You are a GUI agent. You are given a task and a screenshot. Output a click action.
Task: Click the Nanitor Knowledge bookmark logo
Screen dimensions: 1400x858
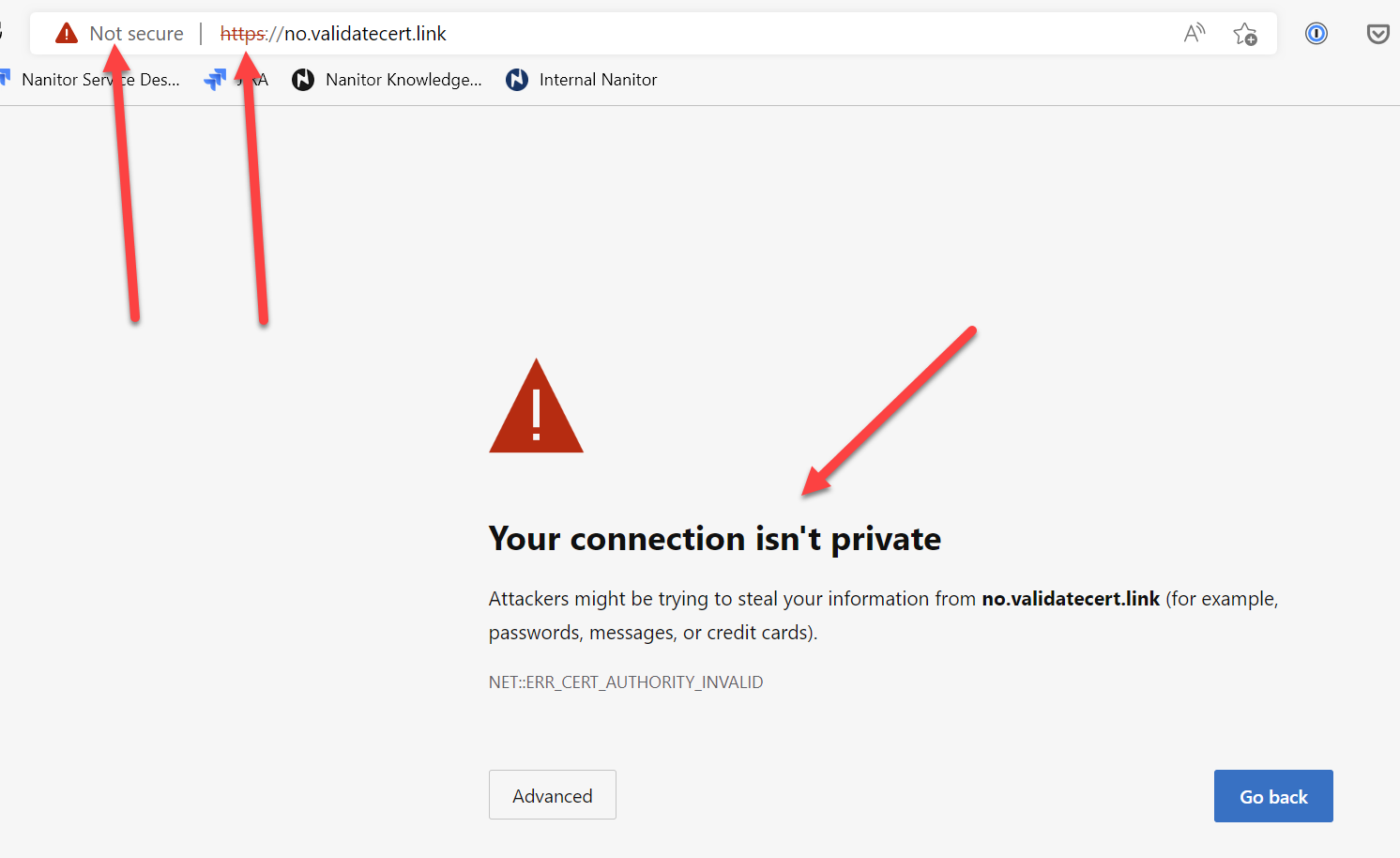[303, 80]
